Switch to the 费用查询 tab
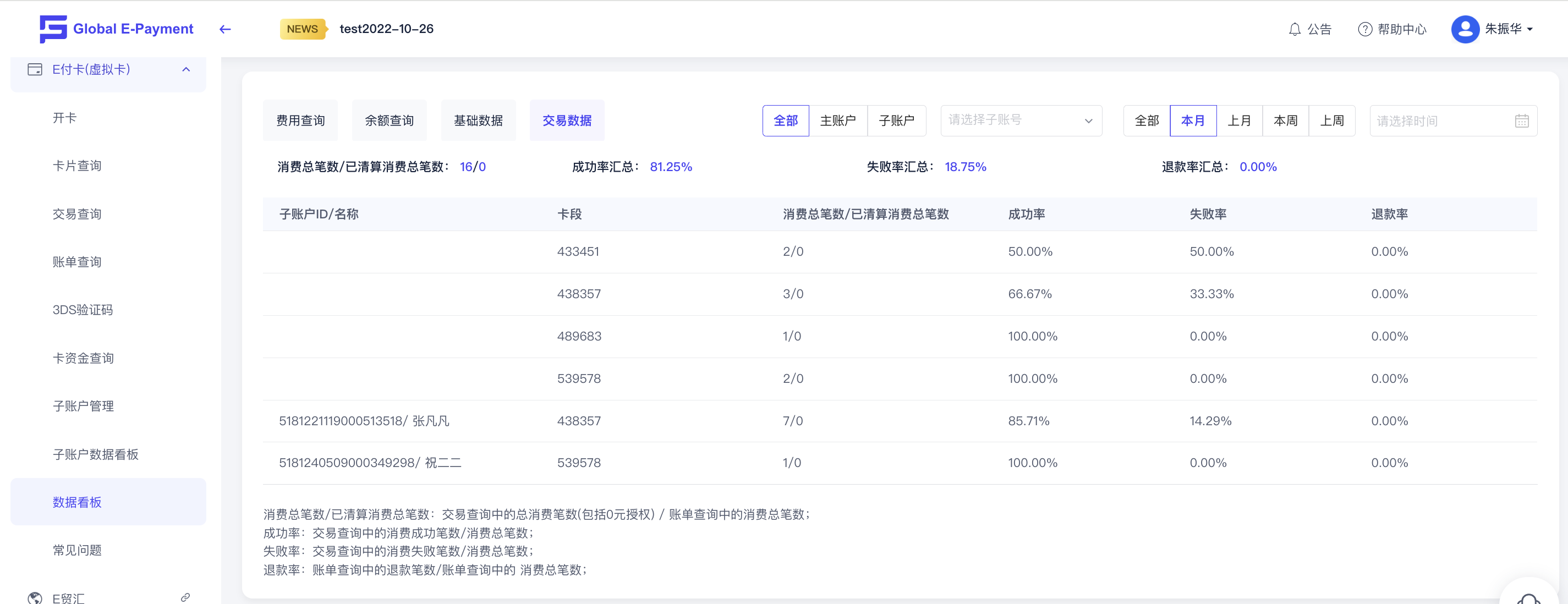The image size is (1568, 604). click(300, 120)
